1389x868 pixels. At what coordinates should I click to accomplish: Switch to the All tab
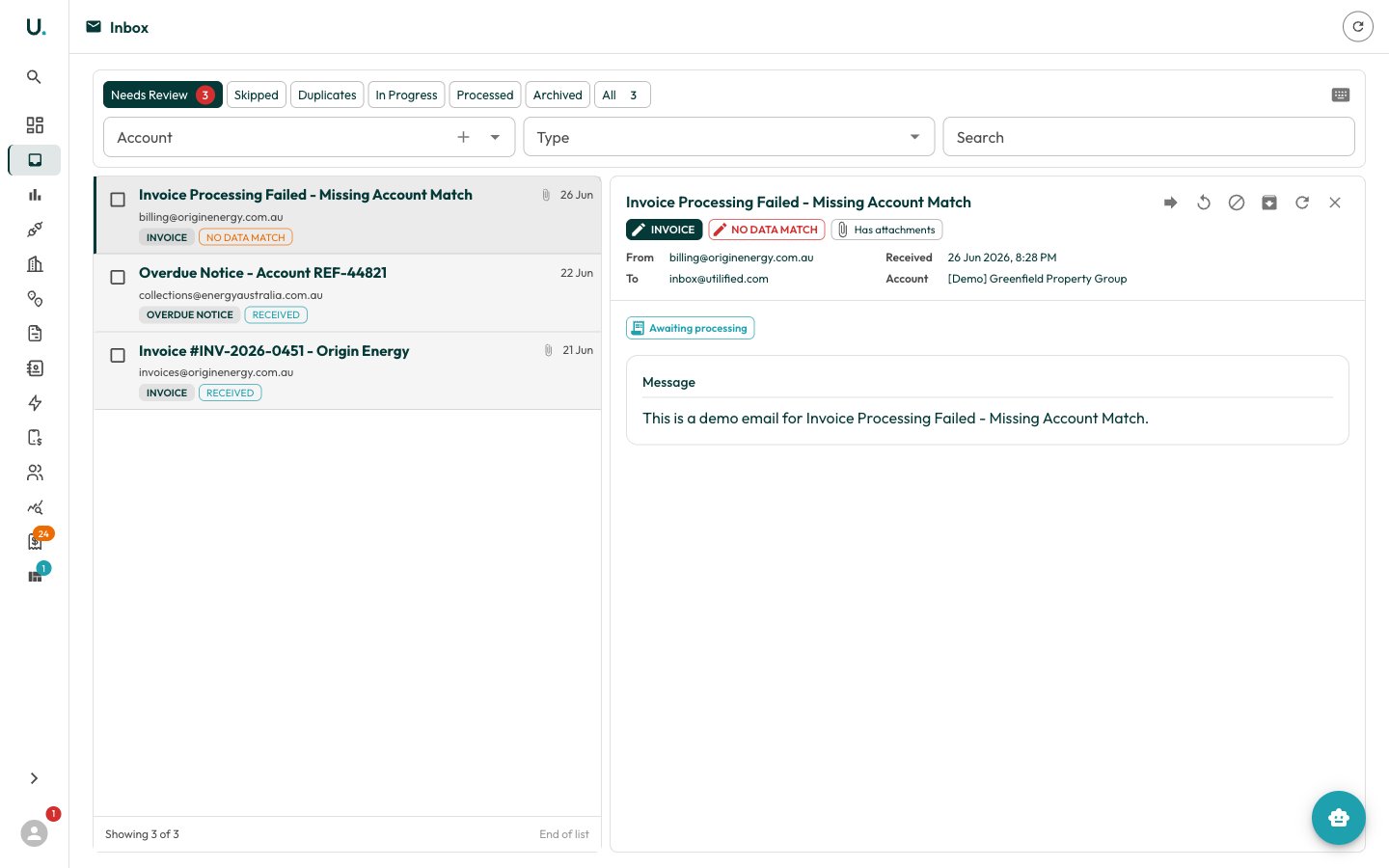pyautogui.click(x=622, y=95)
